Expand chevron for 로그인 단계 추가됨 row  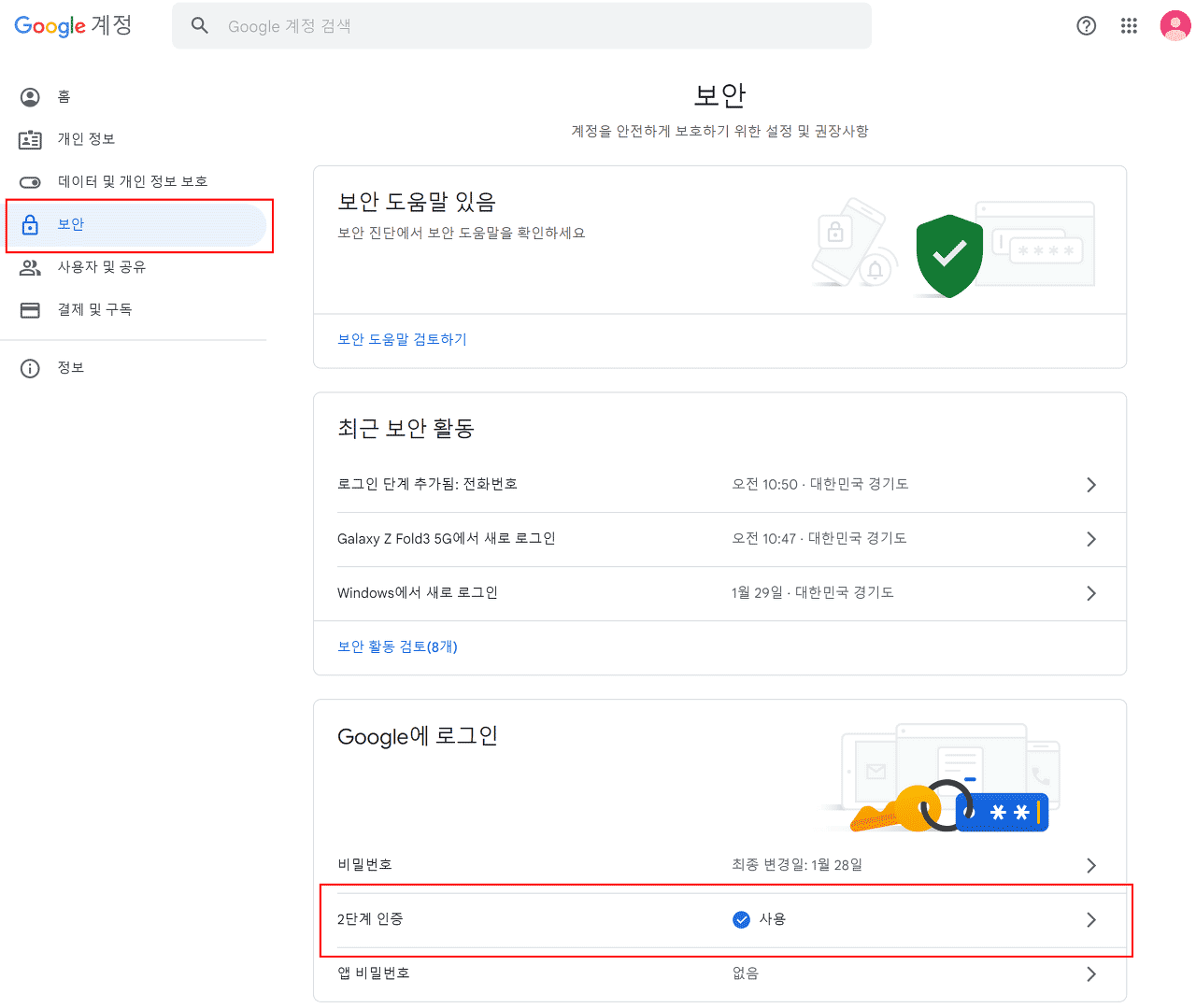tap(1090, 485)
